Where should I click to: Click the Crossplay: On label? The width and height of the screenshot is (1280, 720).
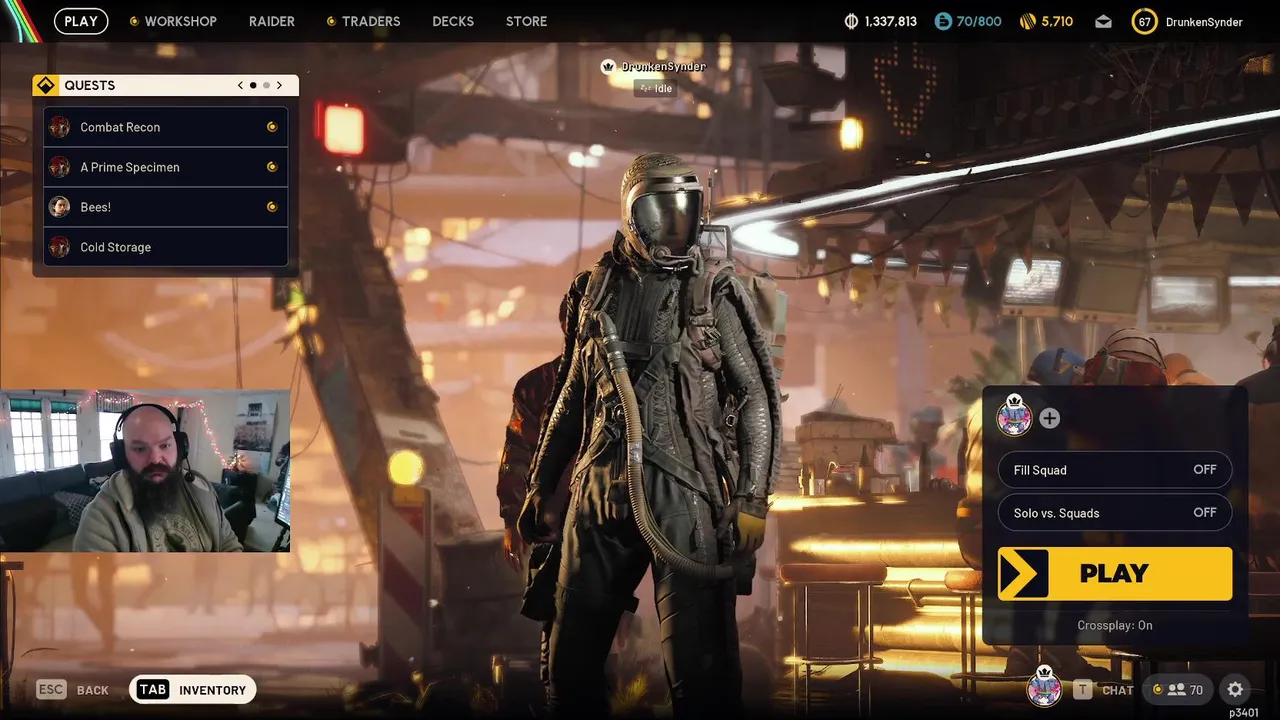pyautogui.click(x=1115, y=625)
